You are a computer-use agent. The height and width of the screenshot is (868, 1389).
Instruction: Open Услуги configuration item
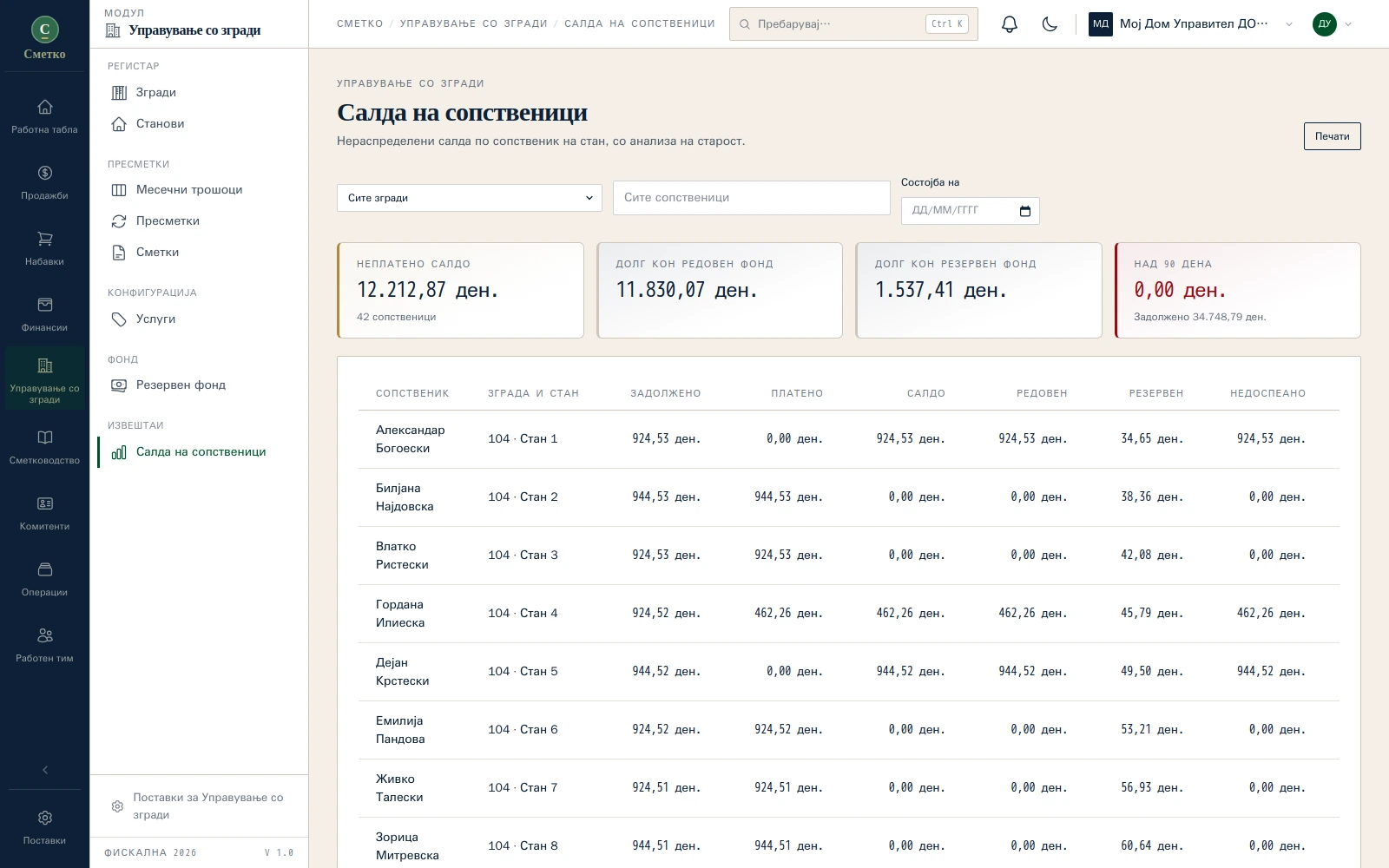(199, 319)
